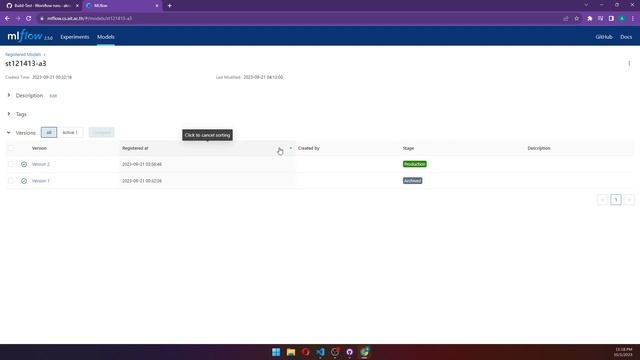Bookmark this page with star icon
The height and width of the screenshot is (360, 640).
[576, 18]
